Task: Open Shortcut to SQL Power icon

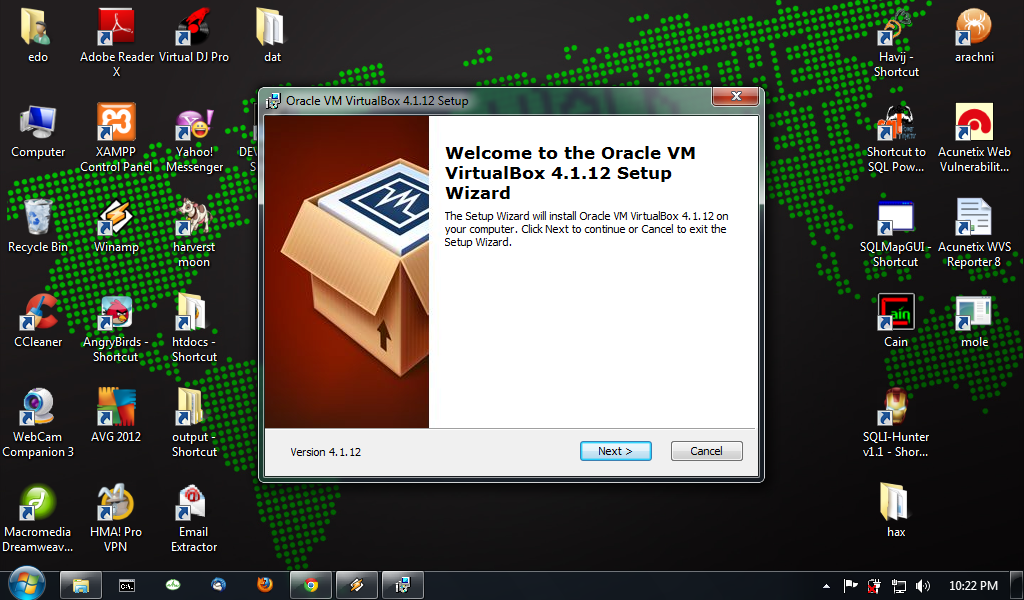Action: [896, 138]
